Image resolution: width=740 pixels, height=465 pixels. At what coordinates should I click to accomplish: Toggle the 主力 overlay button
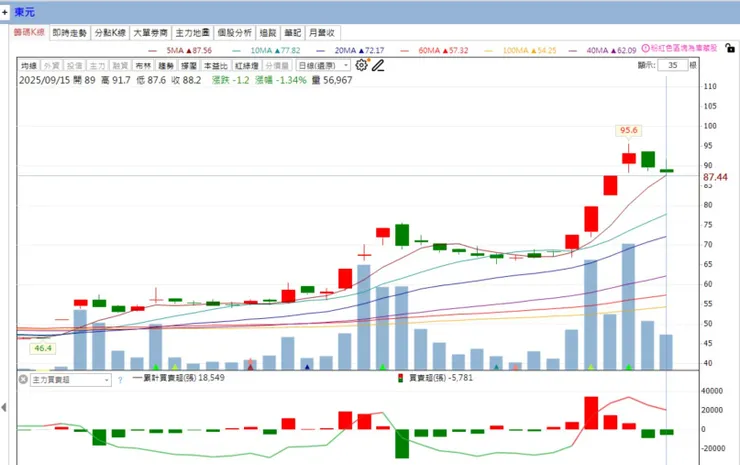pos(97,66)
